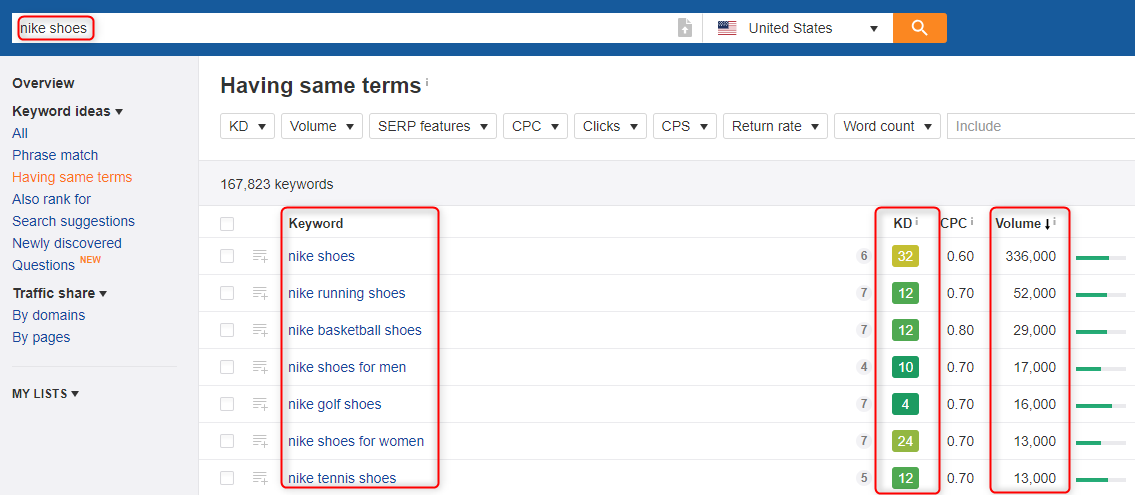The height and width of the screenshot is (495, 1135).
Task: Check the box for 'nike basketball shoes' row
Action: pos(227,330)
